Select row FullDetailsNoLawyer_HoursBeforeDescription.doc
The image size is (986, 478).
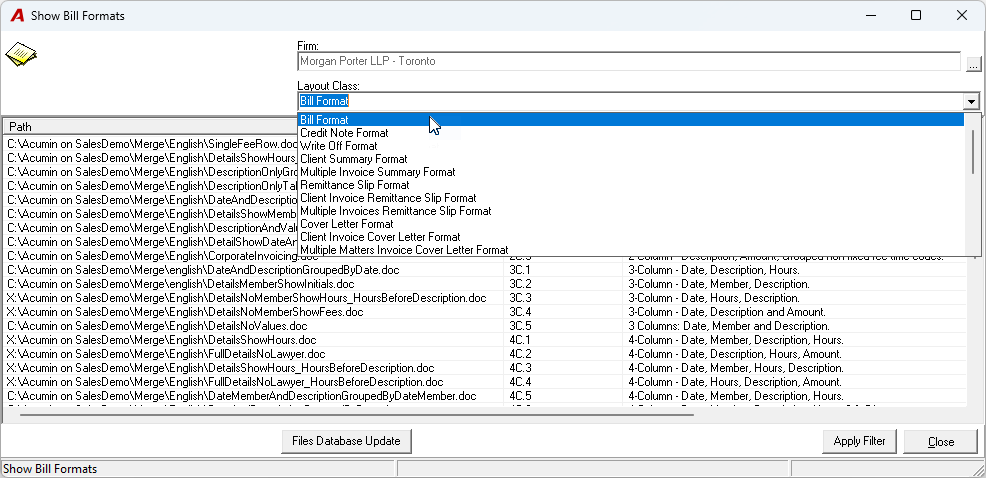point(484,382)
